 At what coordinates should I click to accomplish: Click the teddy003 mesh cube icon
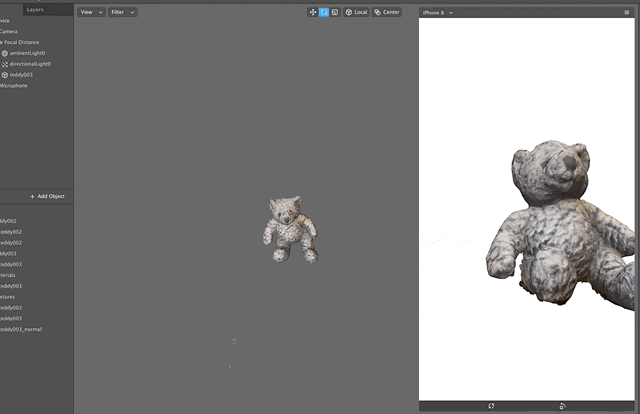tap(4, 75)
